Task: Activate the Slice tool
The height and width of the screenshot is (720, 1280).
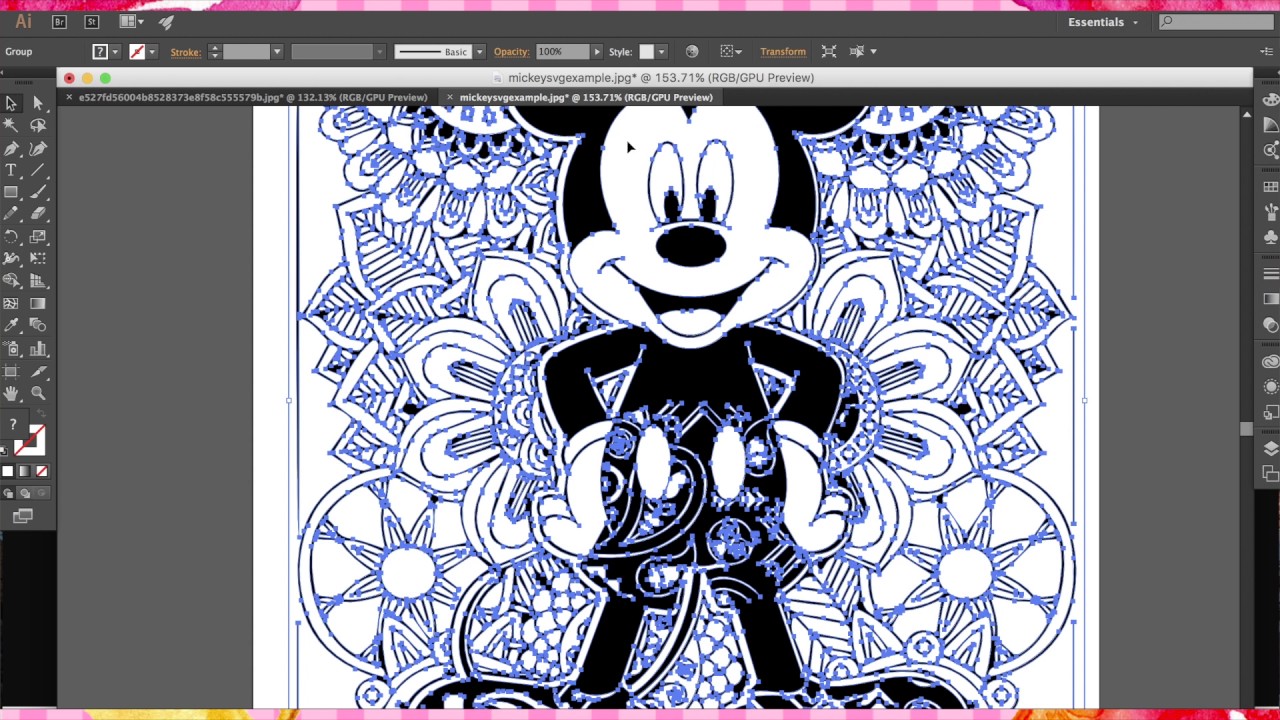Action: tap(38, 371)
